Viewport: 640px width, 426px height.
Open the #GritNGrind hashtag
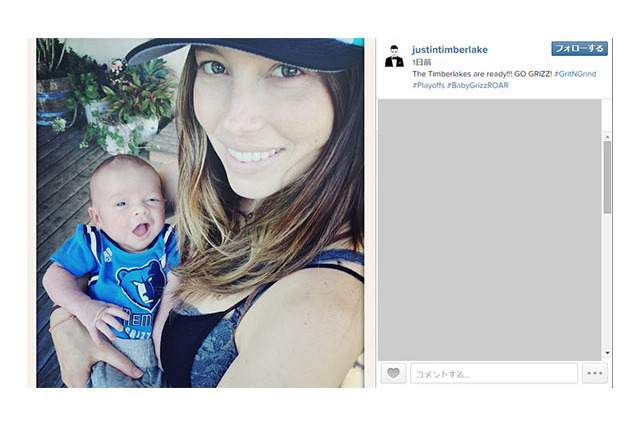pyautogui.click(x=575, y=74)
